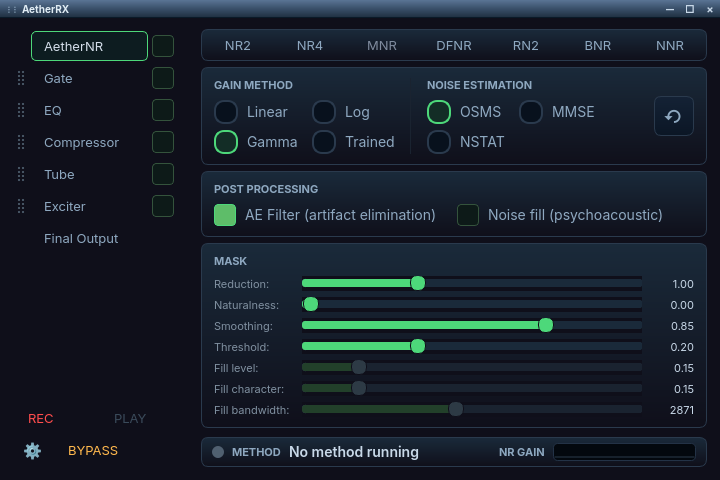Enable the Tube module checkbox
Screen dimensions: 720x480
pos(163,174)
